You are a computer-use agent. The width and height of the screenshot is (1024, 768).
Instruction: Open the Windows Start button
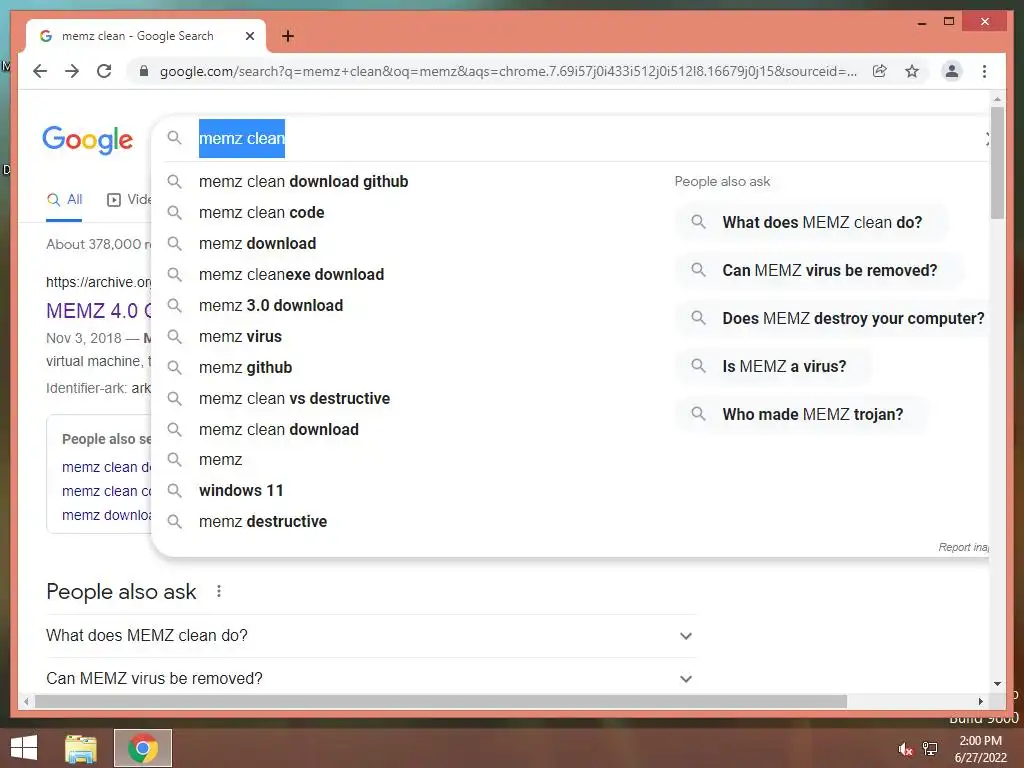pos(24,748)
